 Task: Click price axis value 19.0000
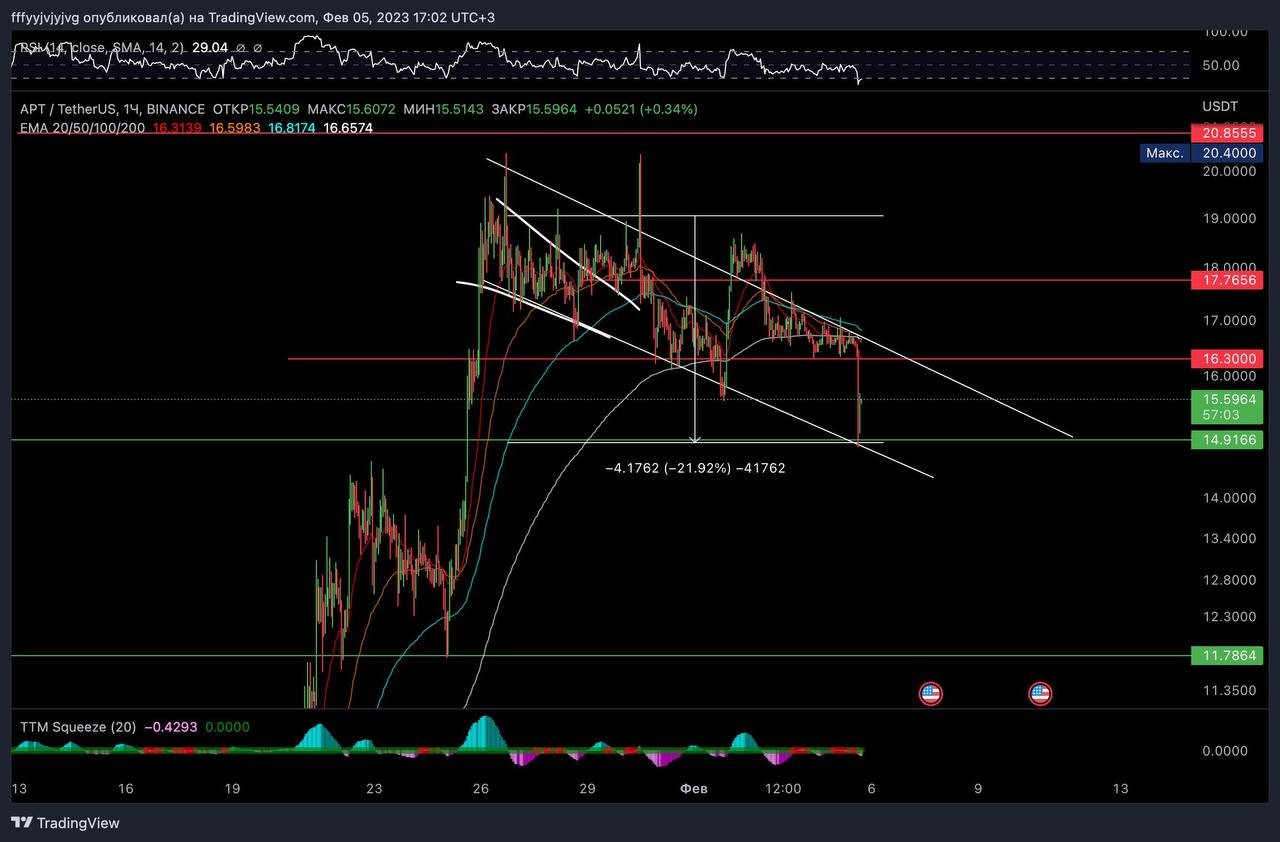pyautogui.click(x=1228, y=218)
